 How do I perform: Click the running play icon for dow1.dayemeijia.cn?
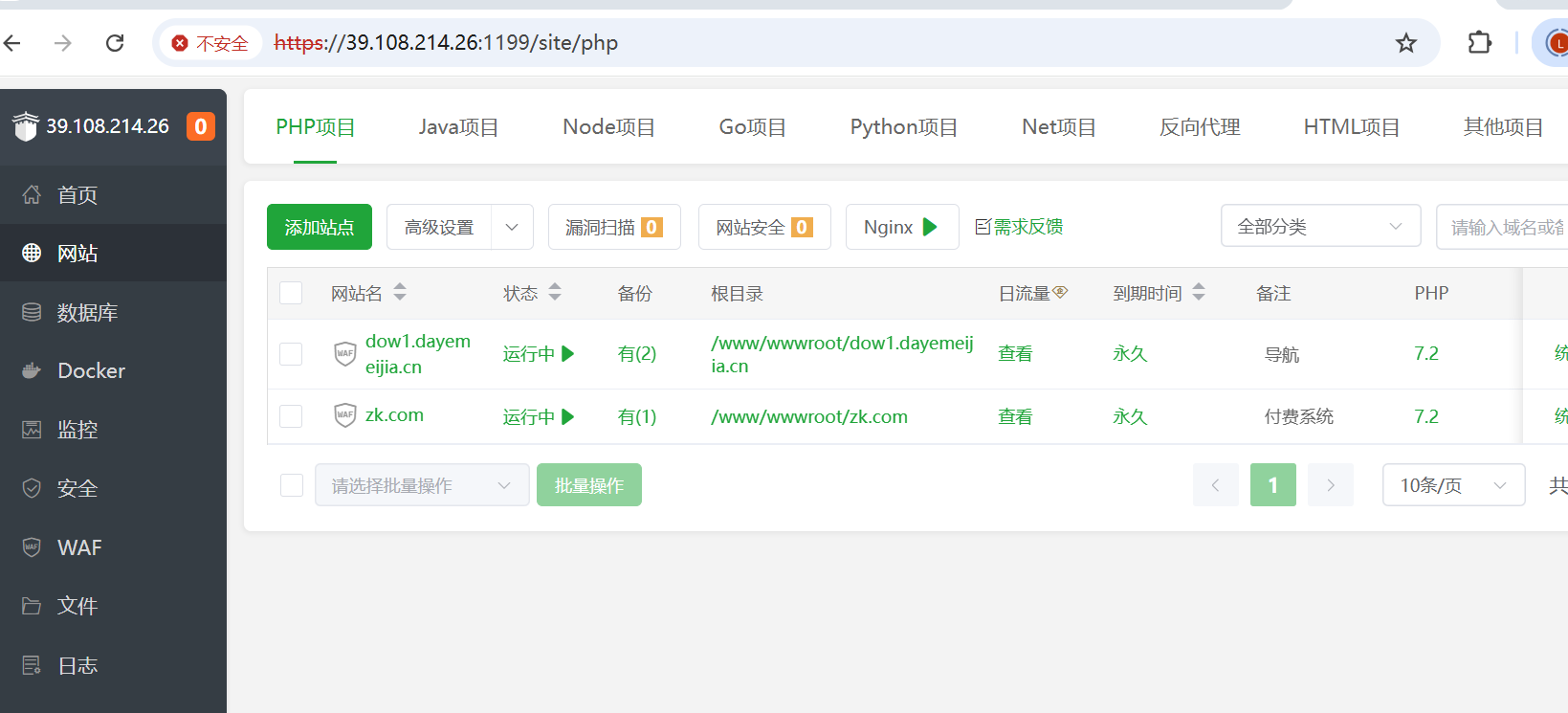568,353
